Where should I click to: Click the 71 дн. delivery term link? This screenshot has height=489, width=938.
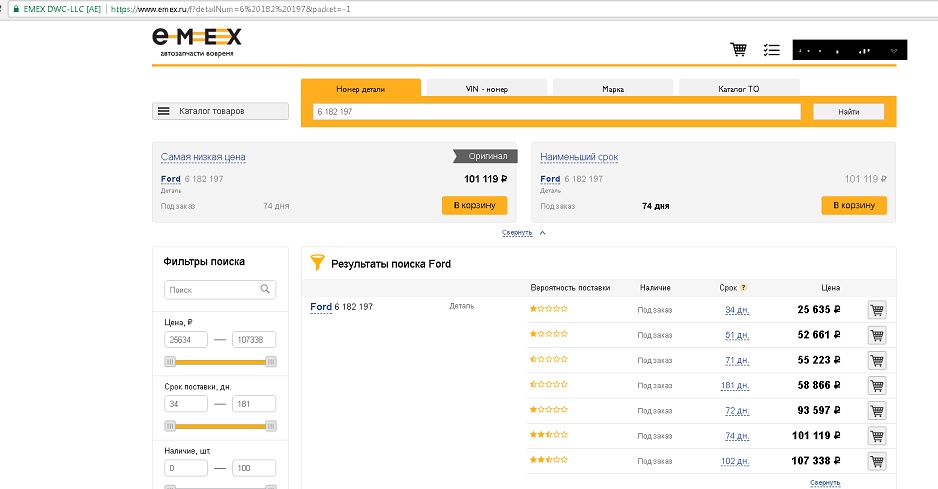coord(737,360)
